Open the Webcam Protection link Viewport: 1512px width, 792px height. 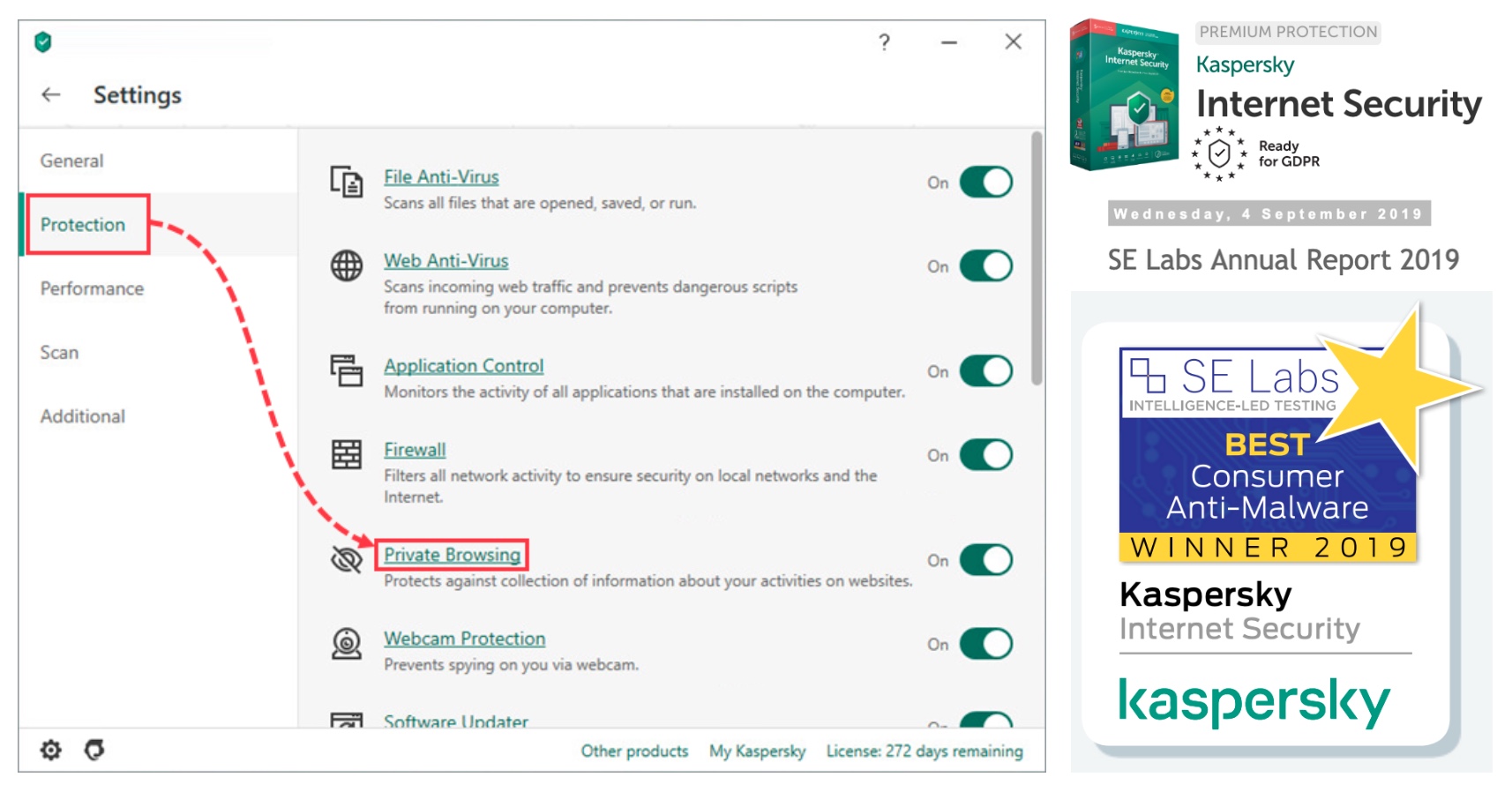pos(464,639)
